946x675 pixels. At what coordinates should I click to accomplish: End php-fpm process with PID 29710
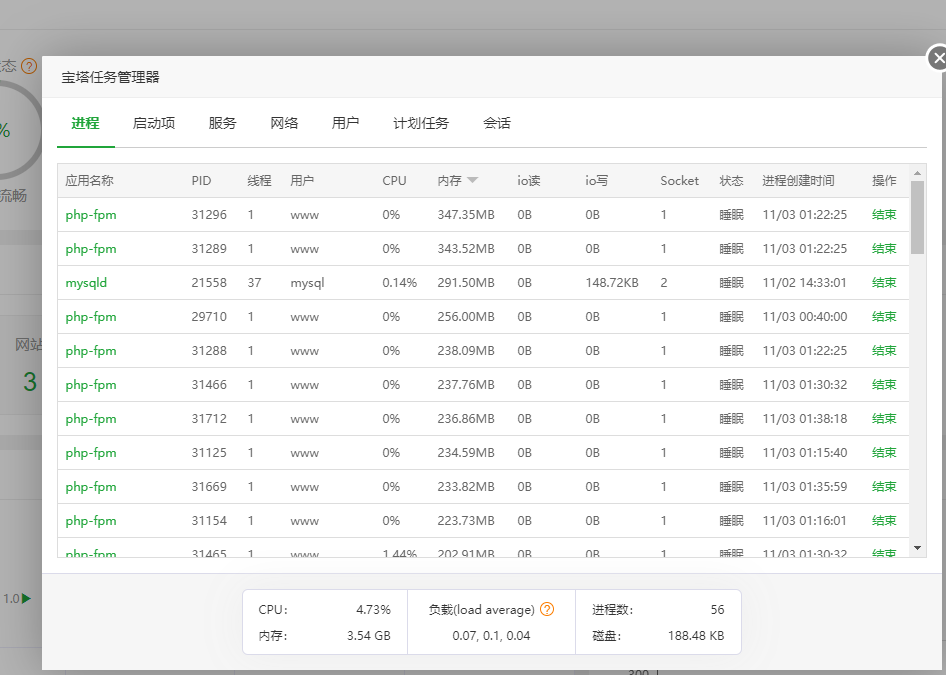[x=884, y=317]
